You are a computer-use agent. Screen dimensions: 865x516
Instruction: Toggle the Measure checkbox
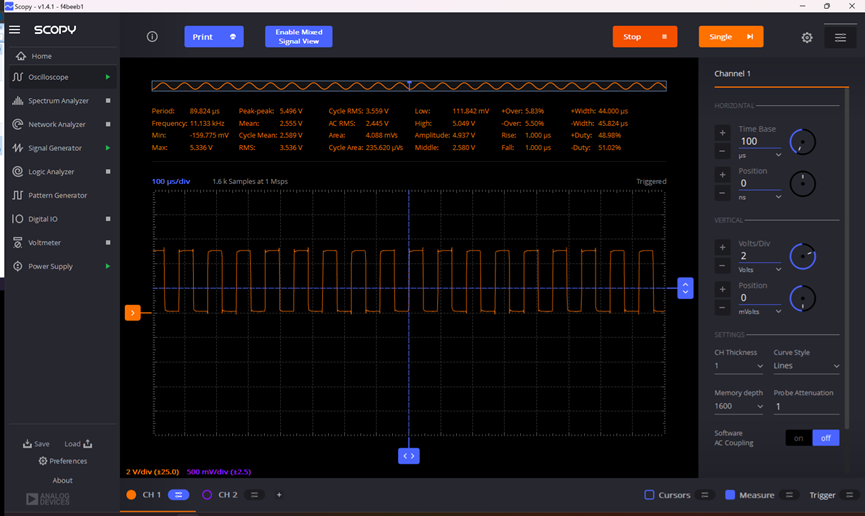pos(730,495)
